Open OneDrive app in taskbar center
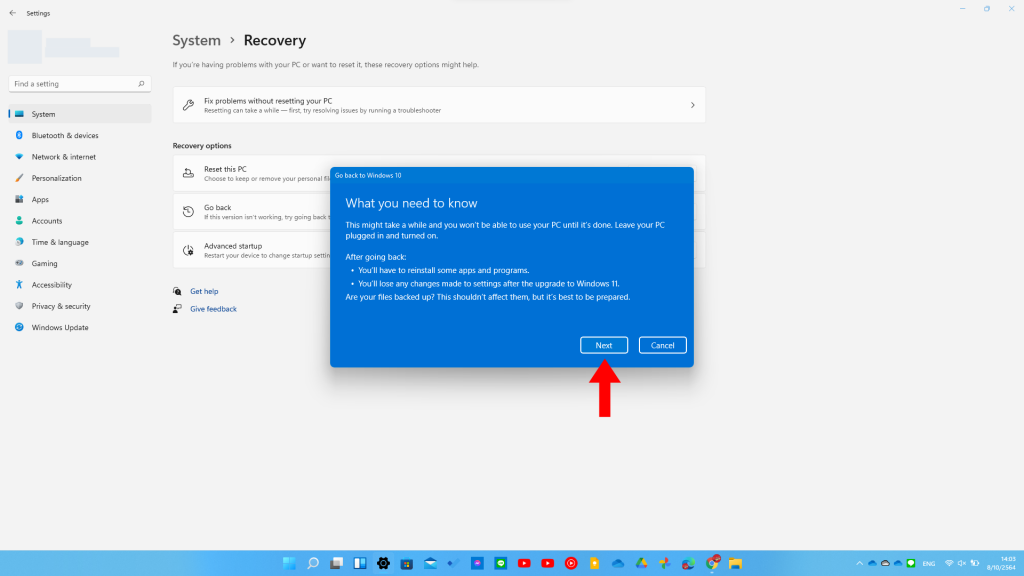The image size is (1024, 576). click(x=618, y=563)
